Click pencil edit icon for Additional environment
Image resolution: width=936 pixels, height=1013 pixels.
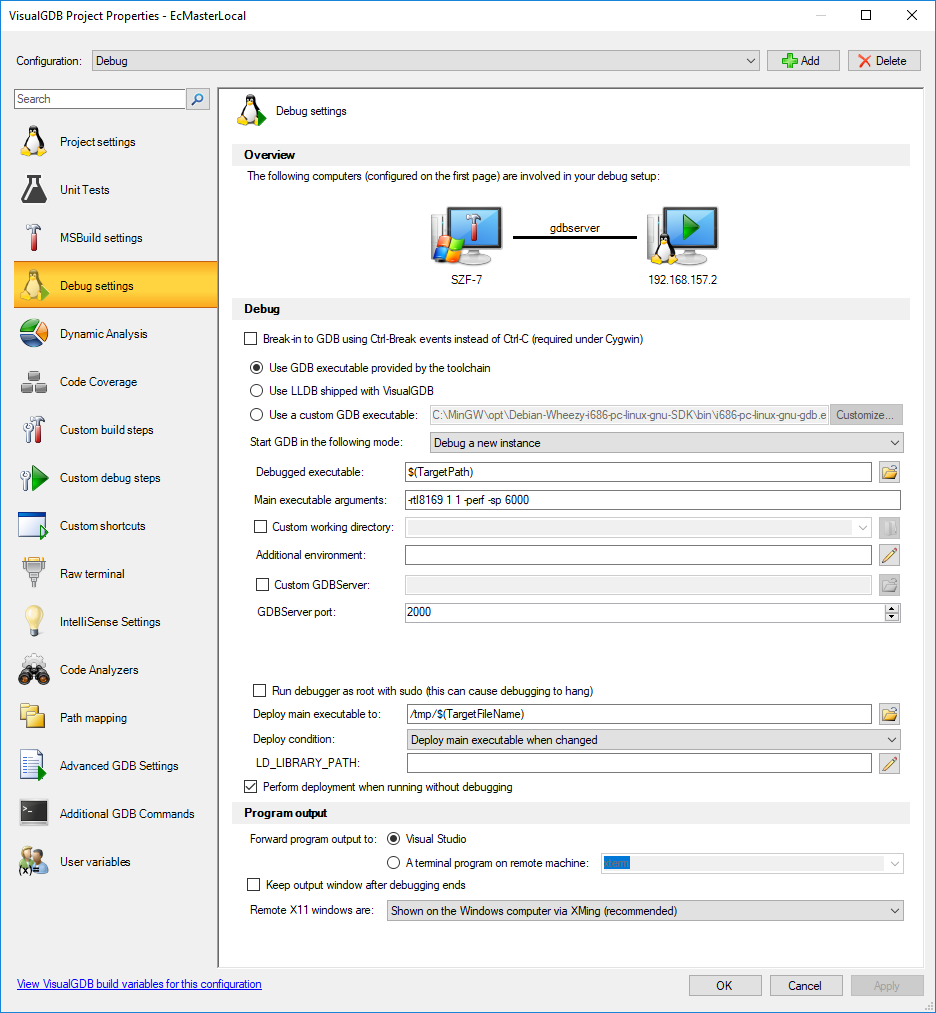889,555
